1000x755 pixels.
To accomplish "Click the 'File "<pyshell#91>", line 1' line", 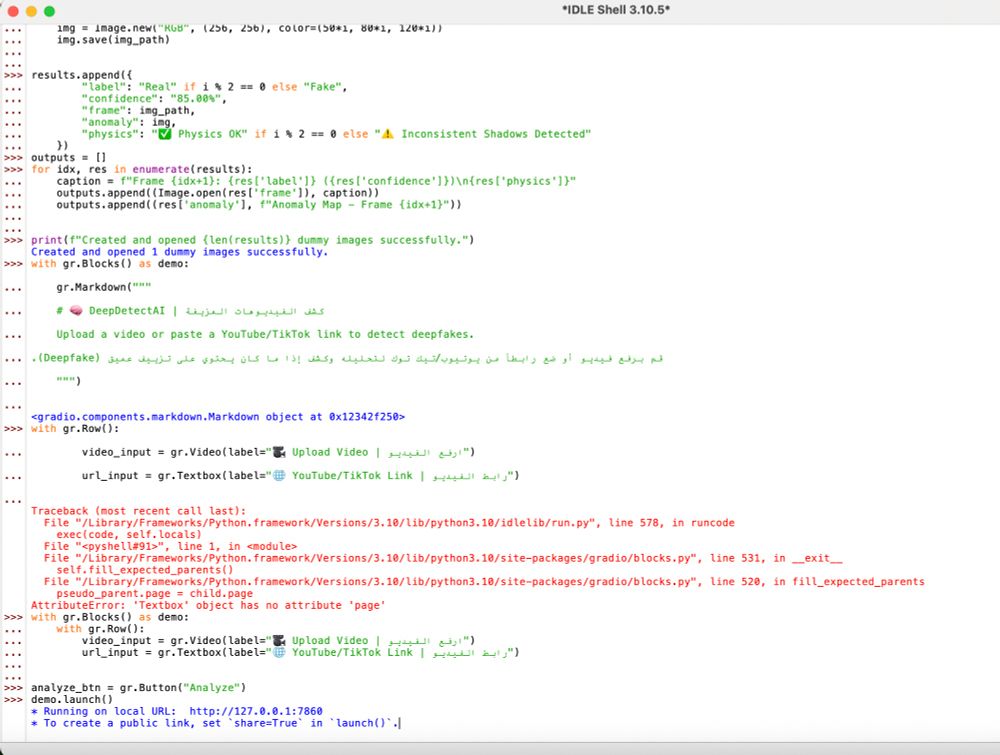I will pyautogui.click(x=170, y=546).
